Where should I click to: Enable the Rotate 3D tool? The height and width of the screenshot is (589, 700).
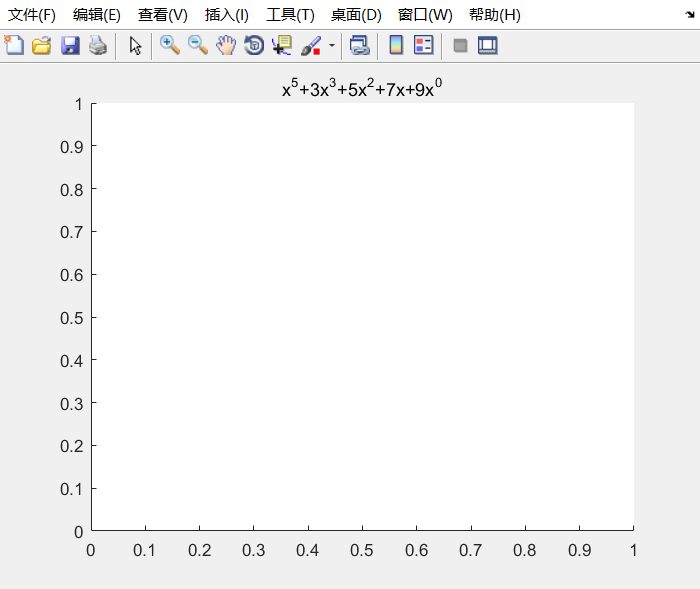tap(254, 46)
